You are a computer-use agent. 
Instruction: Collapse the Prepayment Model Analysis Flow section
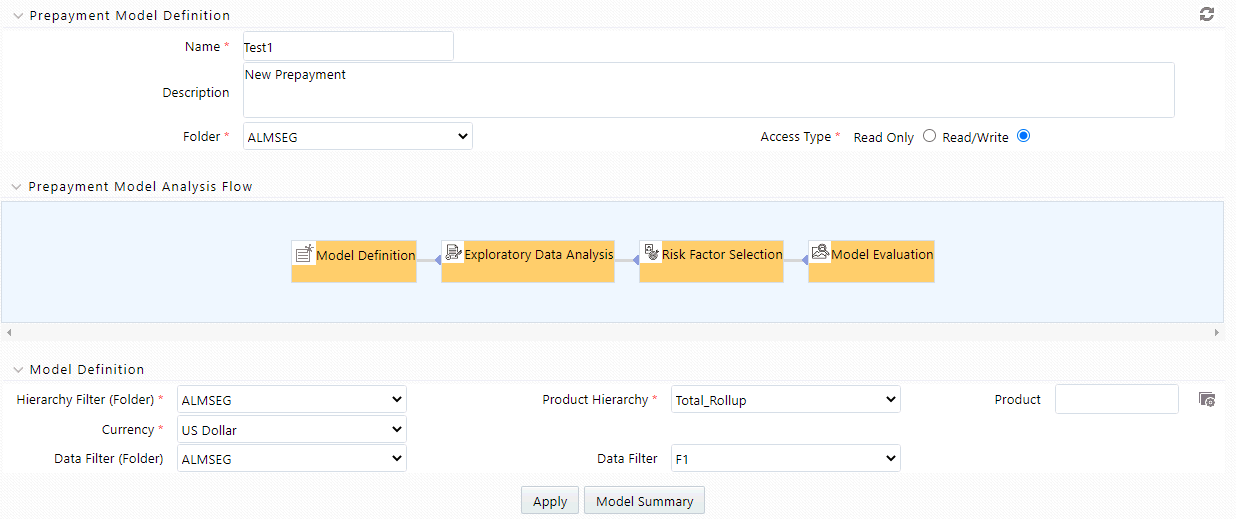[18, 186]
